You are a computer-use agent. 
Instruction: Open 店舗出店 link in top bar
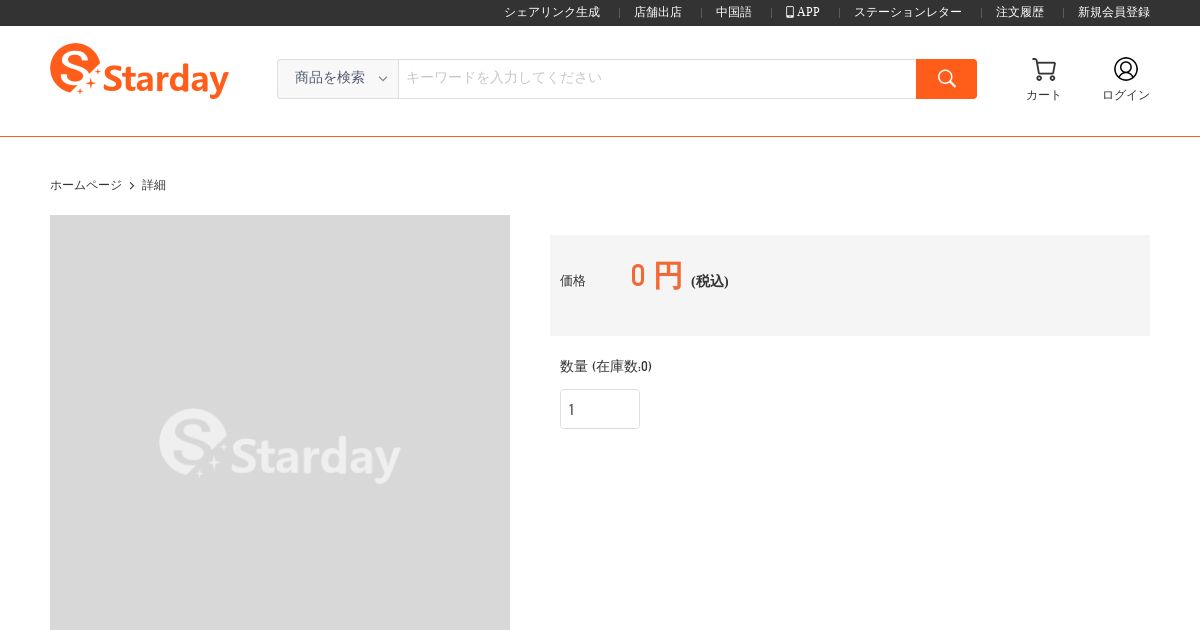[x=658, y=12]
